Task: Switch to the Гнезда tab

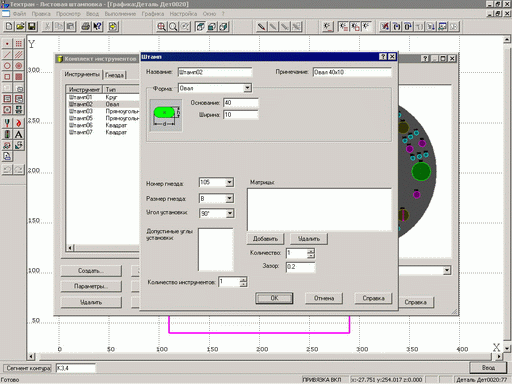Action: (114, 75)
